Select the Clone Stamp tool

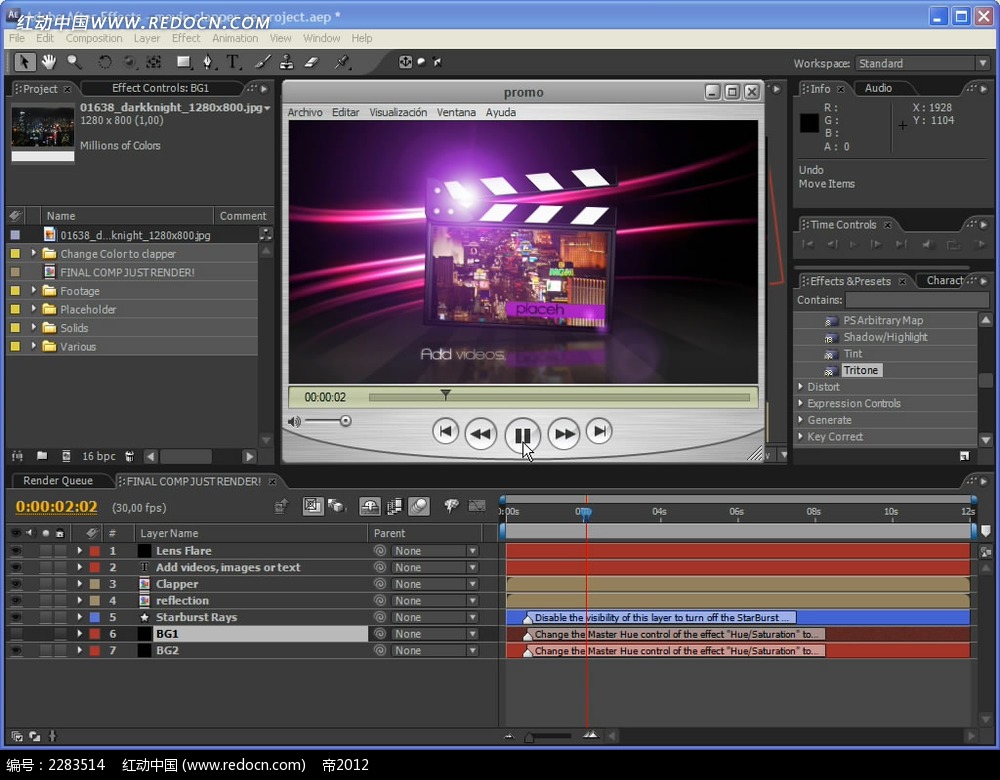coord(287,62)
